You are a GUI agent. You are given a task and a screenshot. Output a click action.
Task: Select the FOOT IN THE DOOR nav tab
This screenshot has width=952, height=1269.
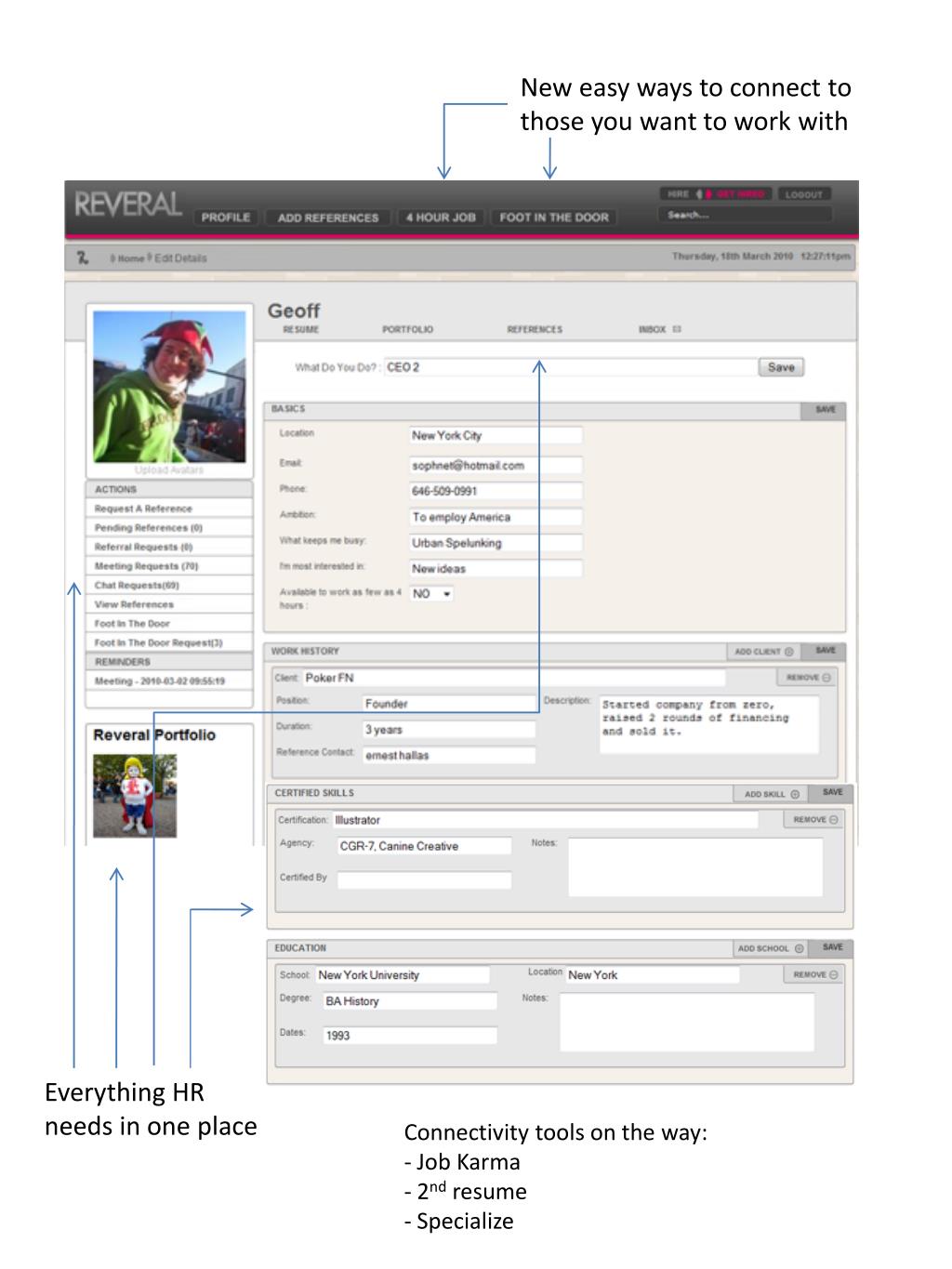click(554, 218)
